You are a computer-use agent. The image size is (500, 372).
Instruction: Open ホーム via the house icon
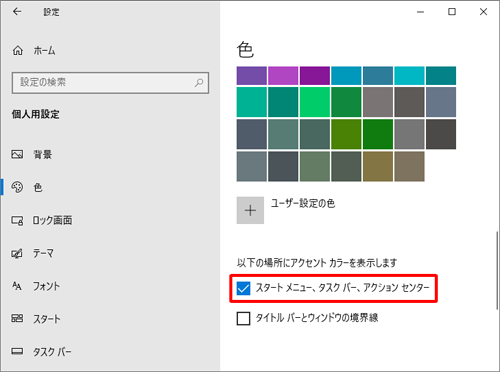click(18, 51)
